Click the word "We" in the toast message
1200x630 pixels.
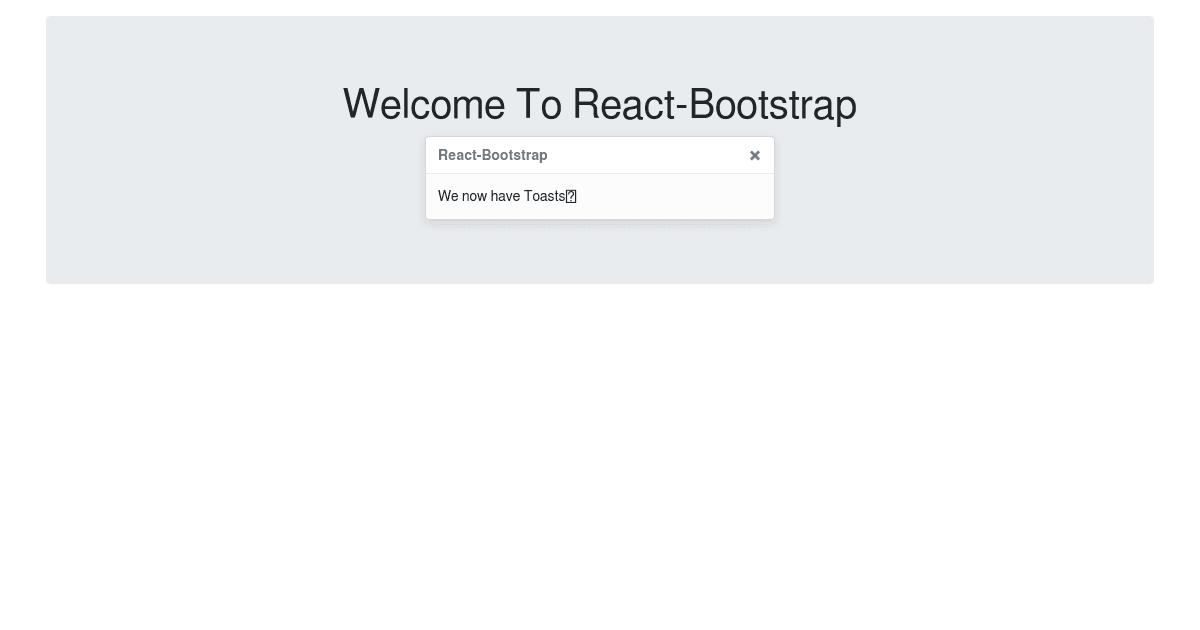pos(448,196)
